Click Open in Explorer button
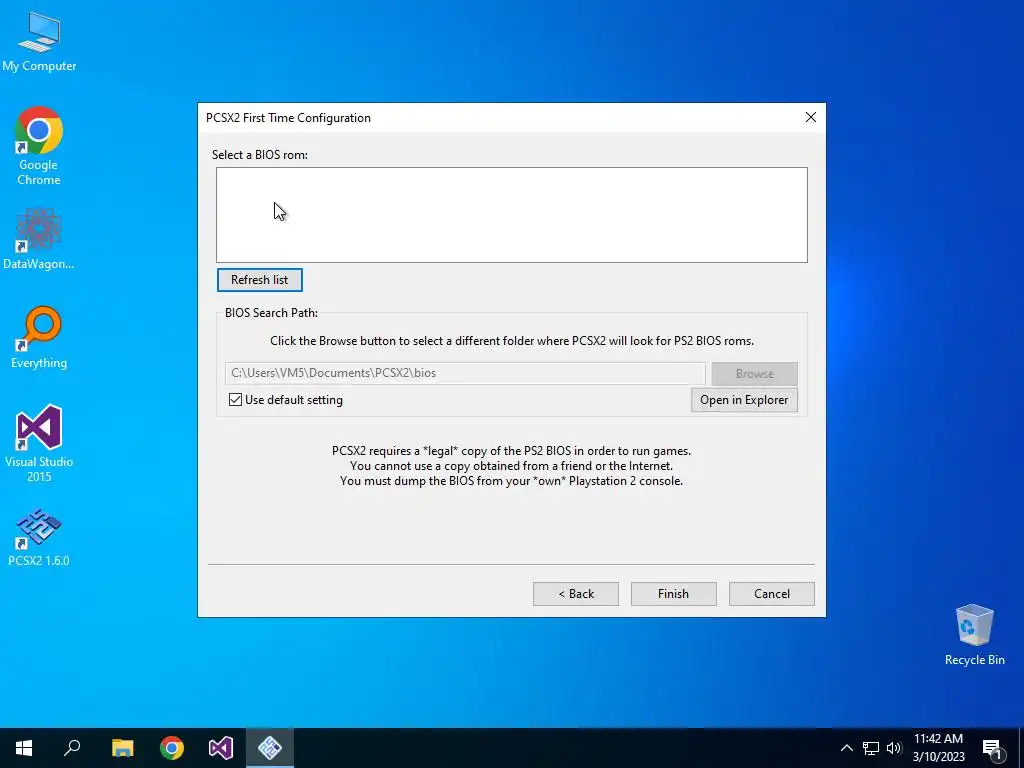The height and width of the screenshot is (768, 1024). click(744, 400)
